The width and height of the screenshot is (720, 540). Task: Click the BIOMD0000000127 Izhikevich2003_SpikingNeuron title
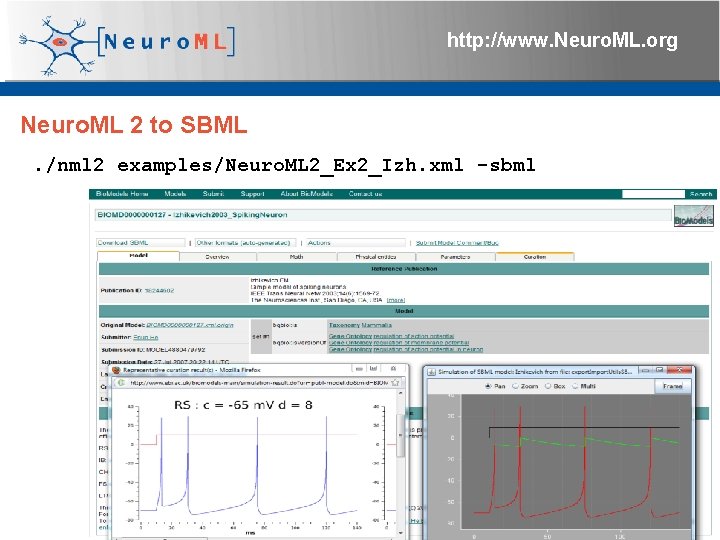click(x=192, y=215)
